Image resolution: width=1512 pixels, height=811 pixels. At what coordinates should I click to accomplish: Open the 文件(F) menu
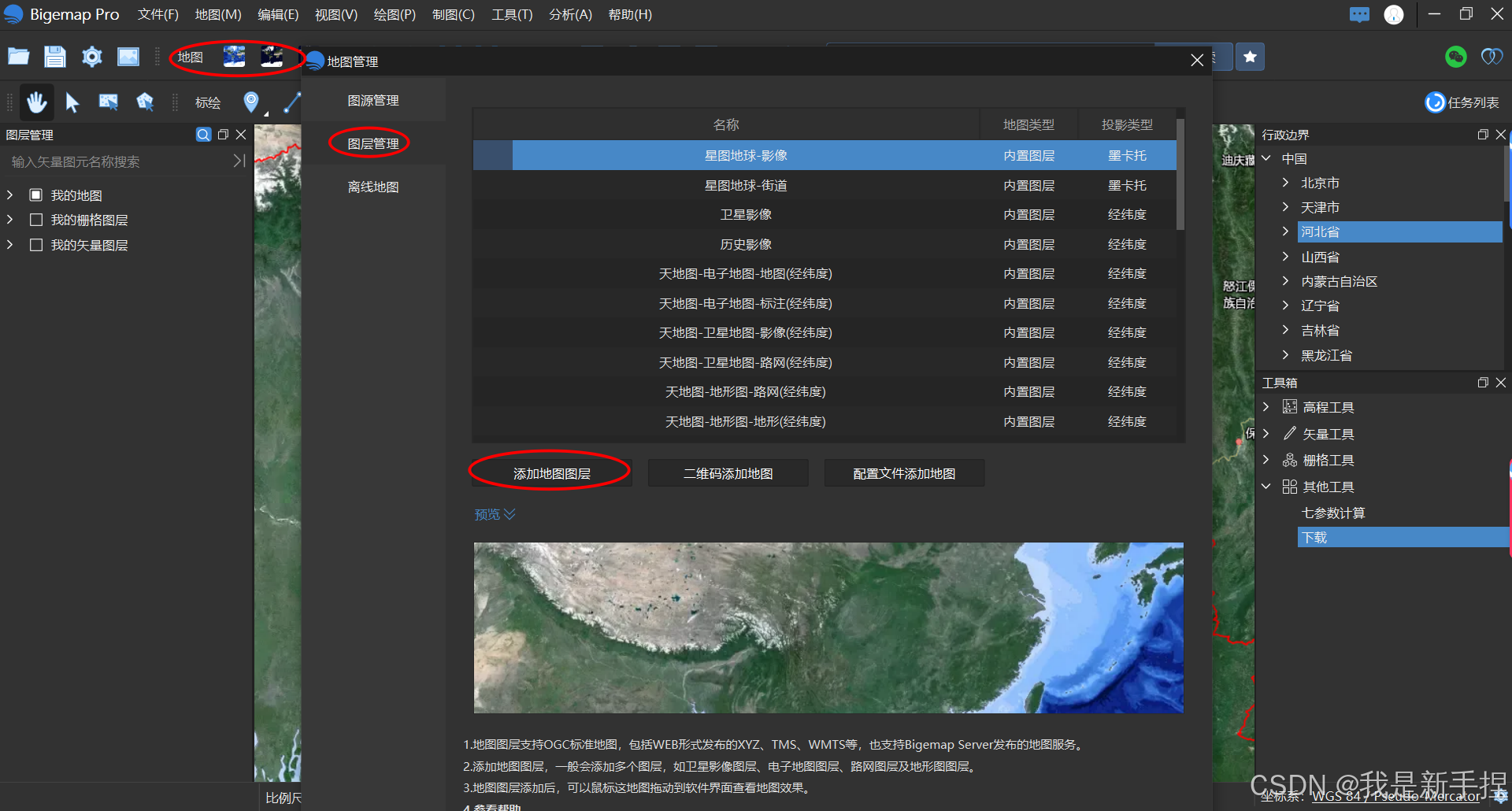(158, 15)
